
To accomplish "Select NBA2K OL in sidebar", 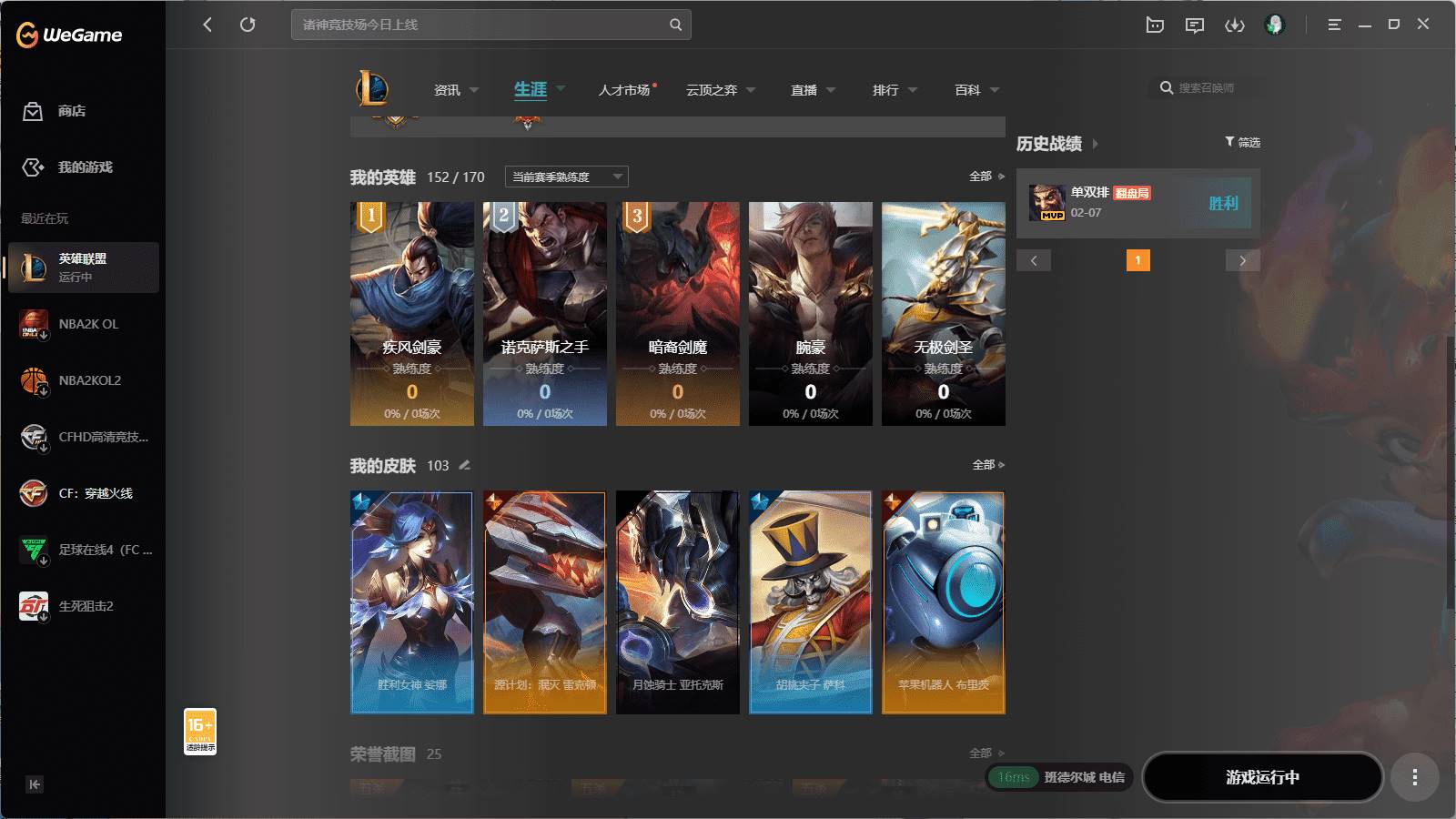I will tap(84, 324).
